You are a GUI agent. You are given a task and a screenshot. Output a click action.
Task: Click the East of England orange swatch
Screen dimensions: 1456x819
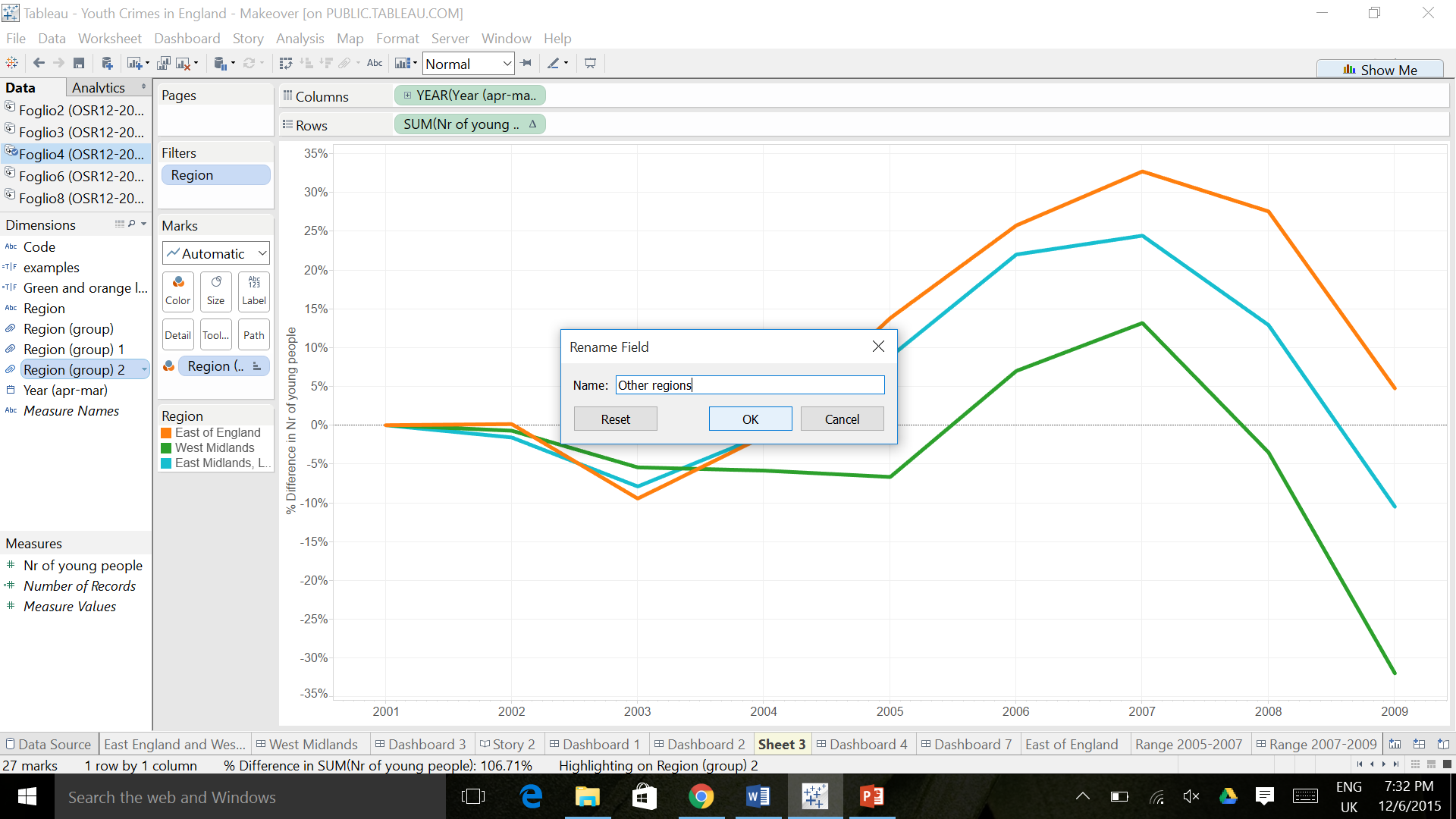click(x=166, y=433)
